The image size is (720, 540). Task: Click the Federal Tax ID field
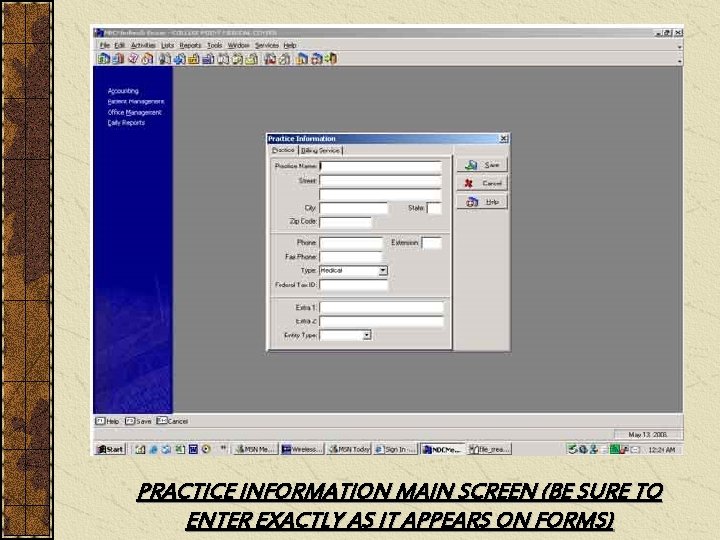[354, 285]
